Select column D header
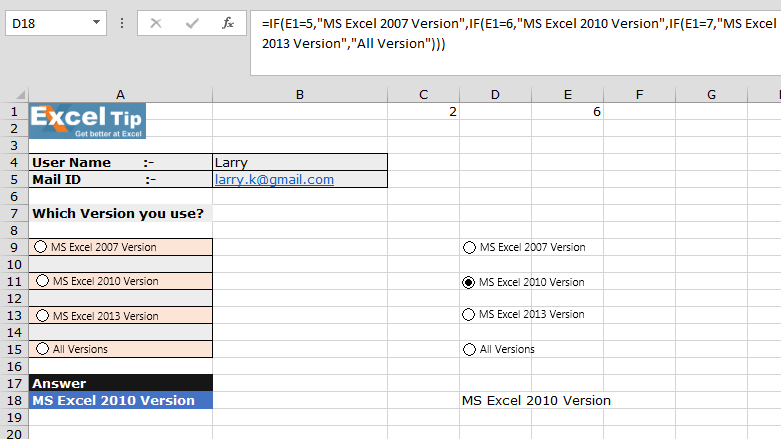 click(495, 95)
